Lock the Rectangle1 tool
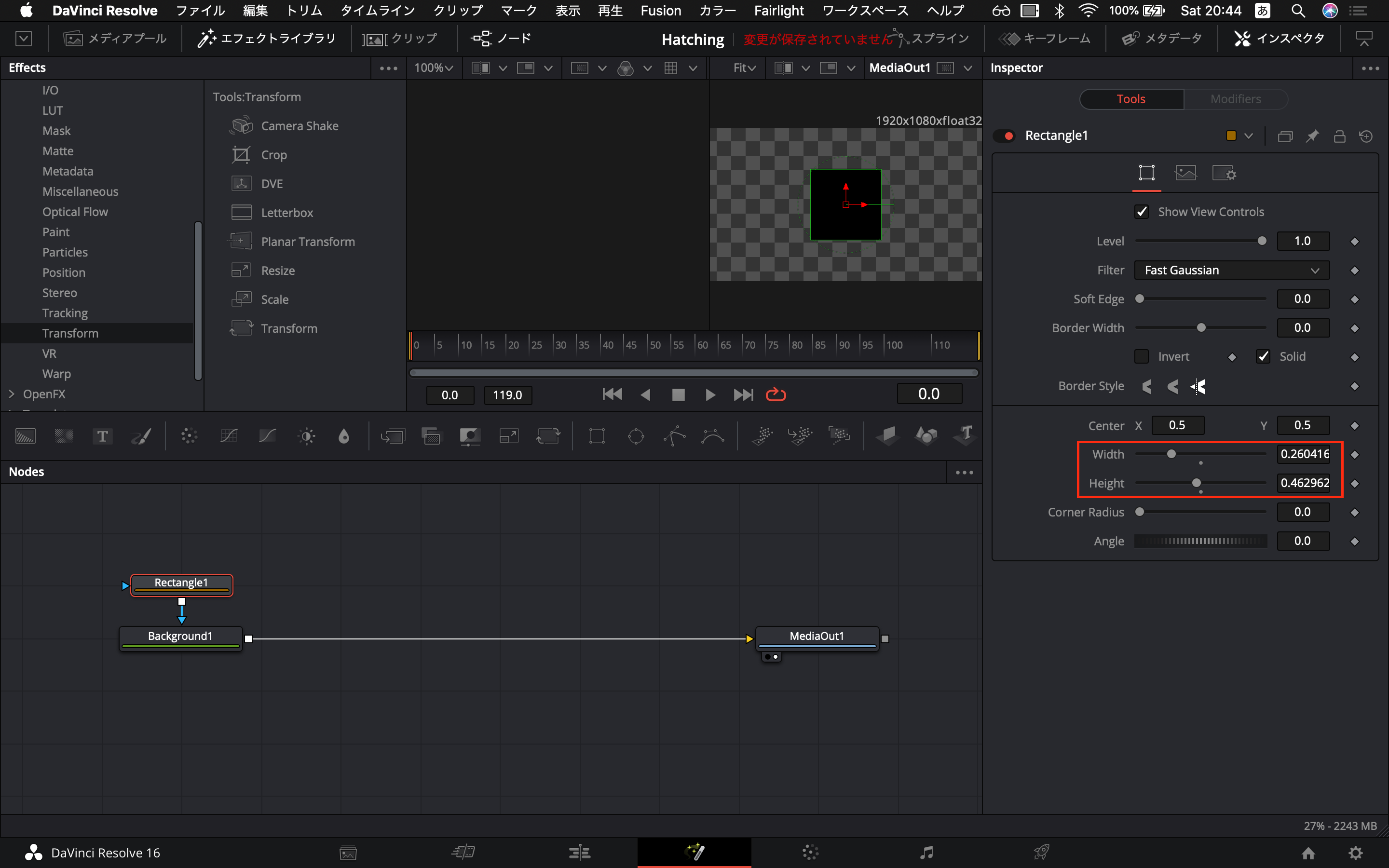Screen dimensions: 1389x868 coord(1339,136)
